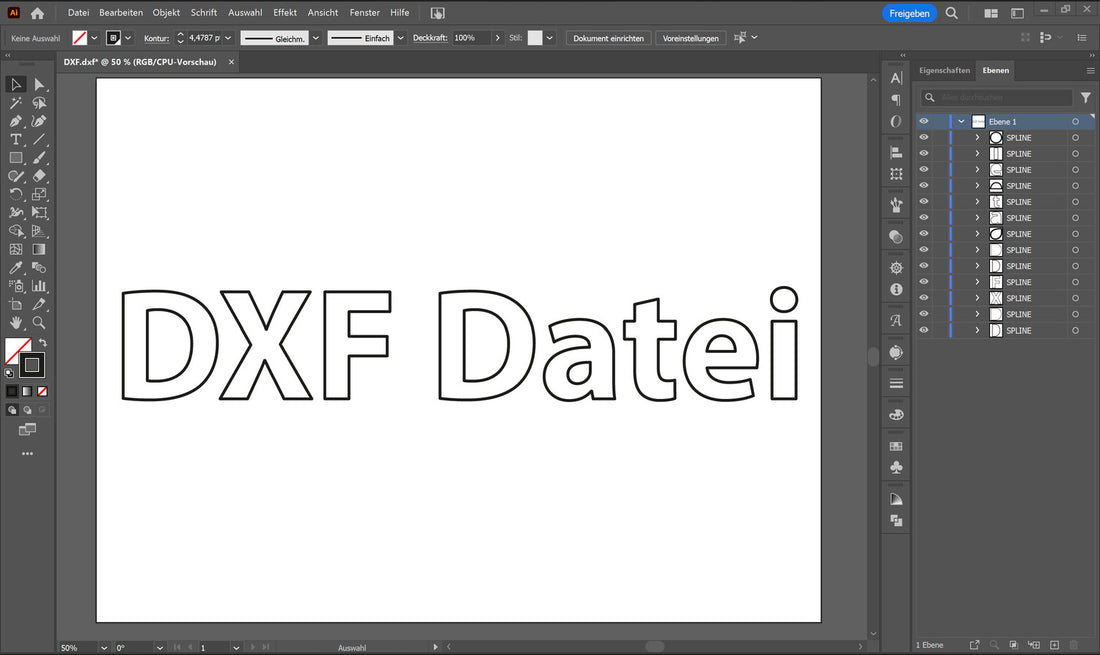Screen dimensions: 1100x655
Task: Select the Text tool
Action: tap(15, 139)
